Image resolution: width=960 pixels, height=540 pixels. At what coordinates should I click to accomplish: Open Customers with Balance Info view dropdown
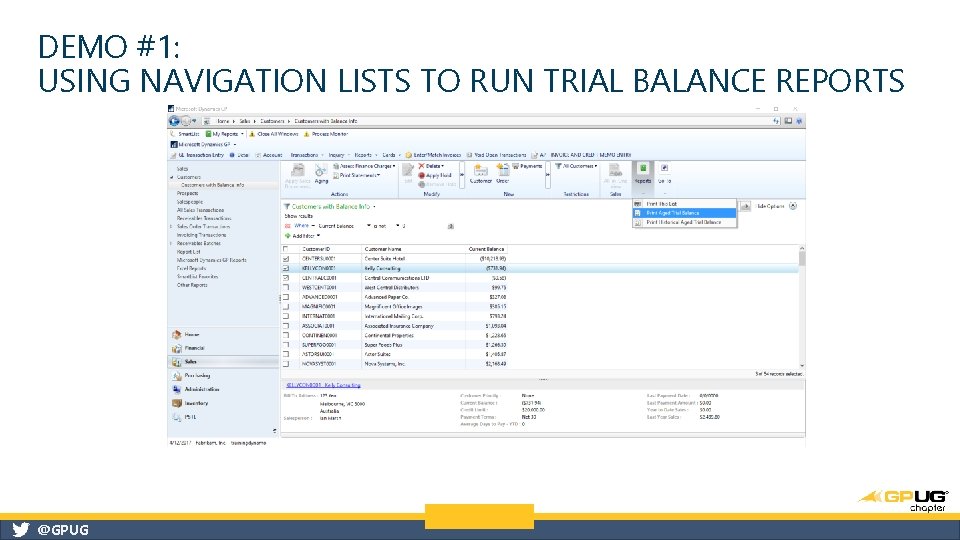375,207
